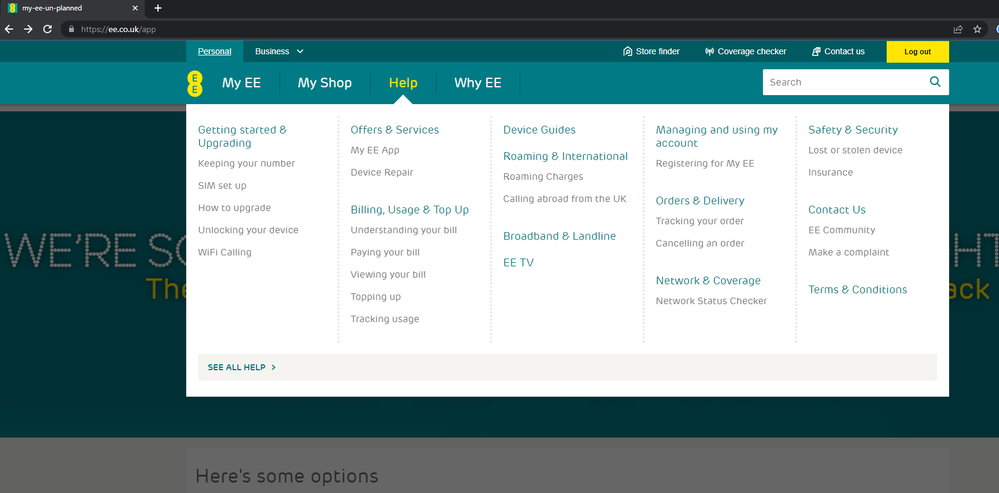Open Understanding your bill
This screenshot has width=999, height=493.
pyautogui.click(x=404, y=230)
